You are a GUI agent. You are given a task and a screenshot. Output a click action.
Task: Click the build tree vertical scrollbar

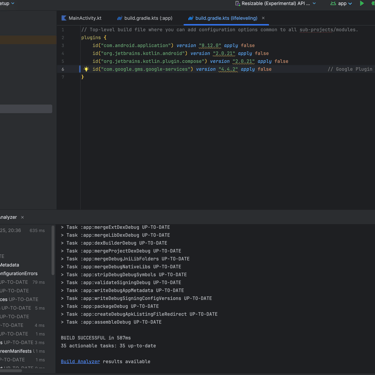53,251
